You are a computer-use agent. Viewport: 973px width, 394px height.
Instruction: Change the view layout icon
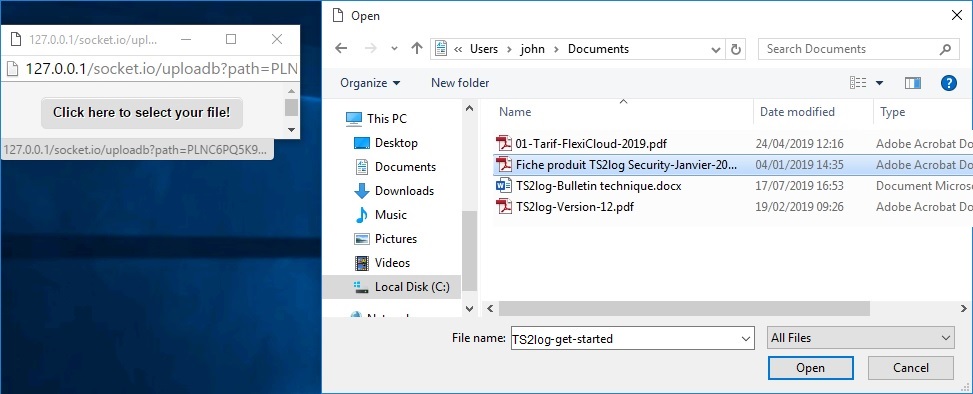click(x=858, y=83)
